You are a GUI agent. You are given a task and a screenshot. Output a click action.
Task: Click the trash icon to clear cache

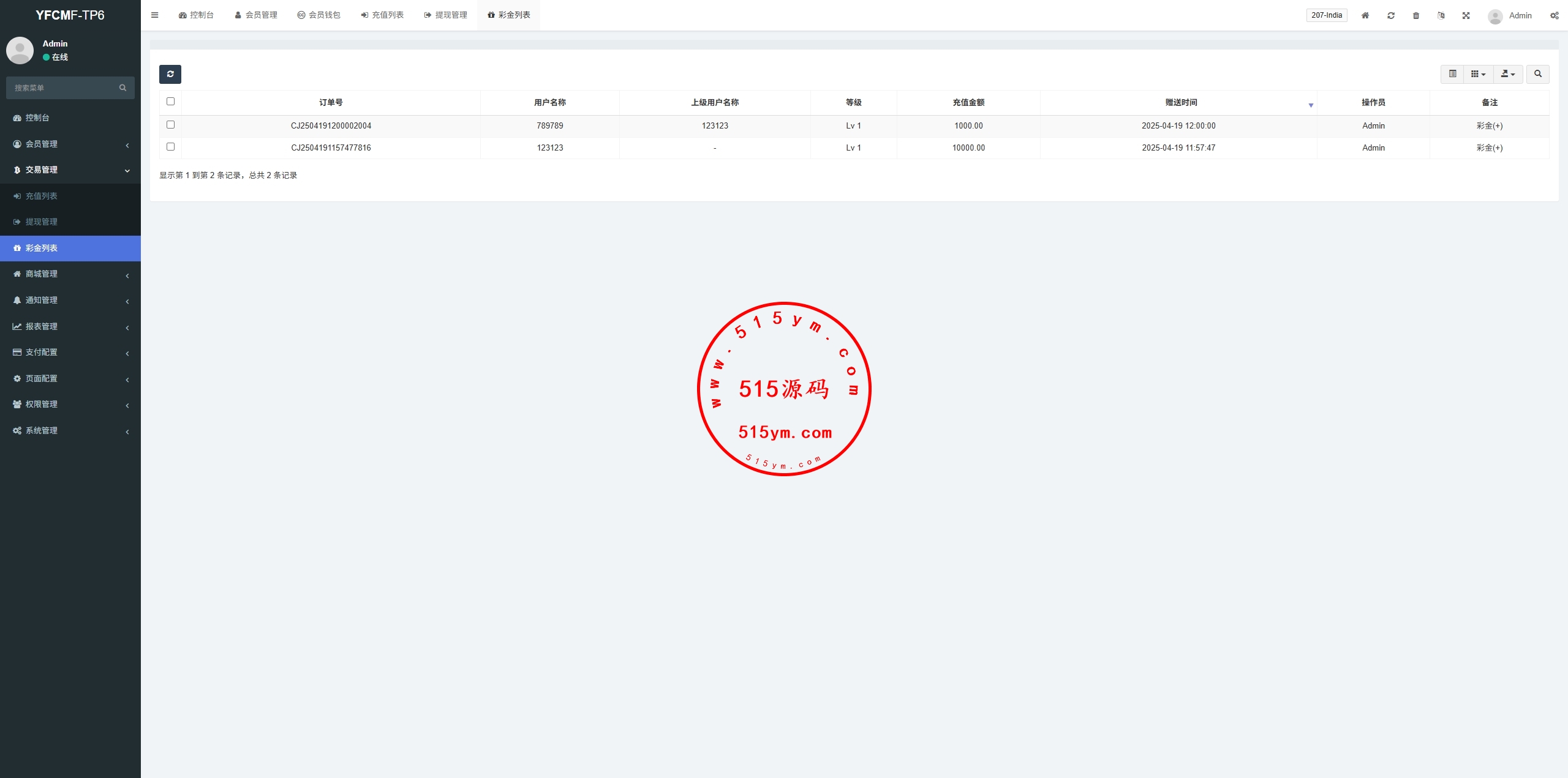point(1416,16)
